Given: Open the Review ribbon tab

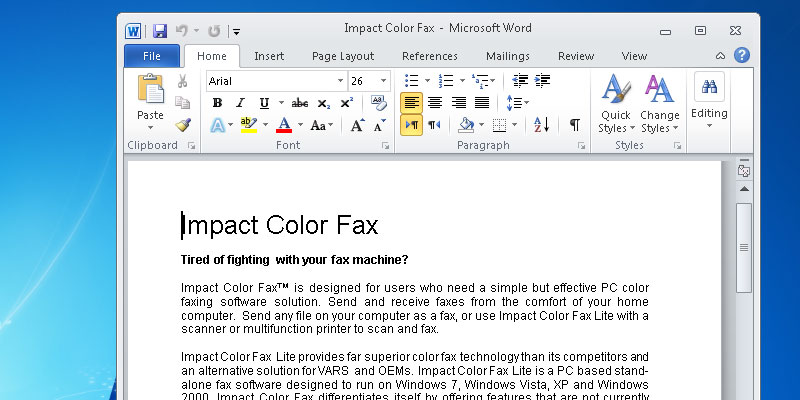Looking at the screenshot, I should [575, 56].
